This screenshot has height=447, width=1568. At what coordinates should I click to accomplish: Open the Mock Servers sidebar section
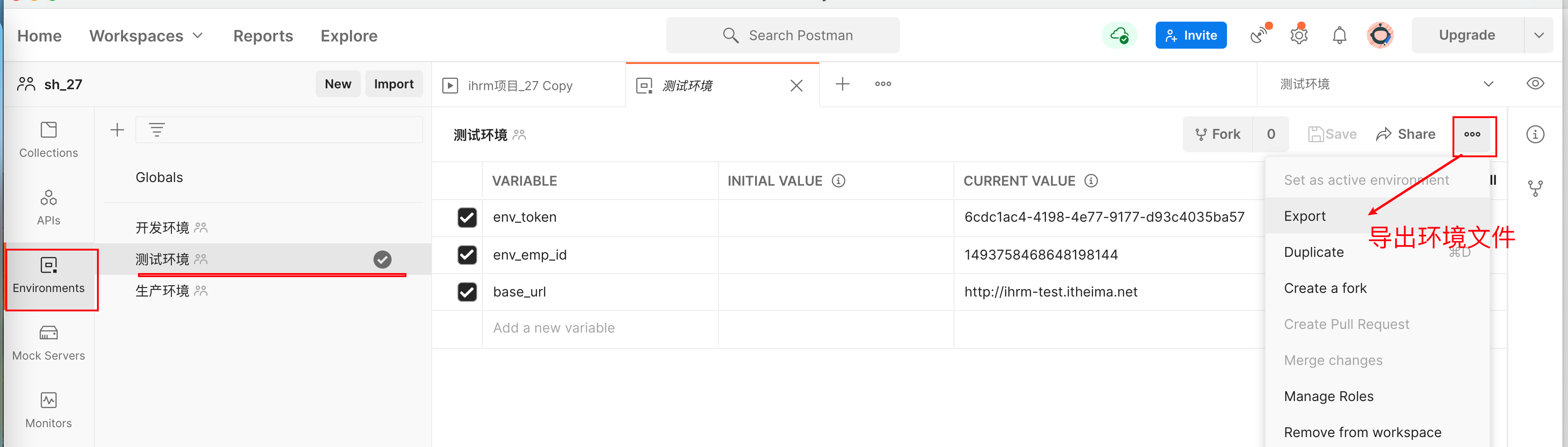[49, 343]
